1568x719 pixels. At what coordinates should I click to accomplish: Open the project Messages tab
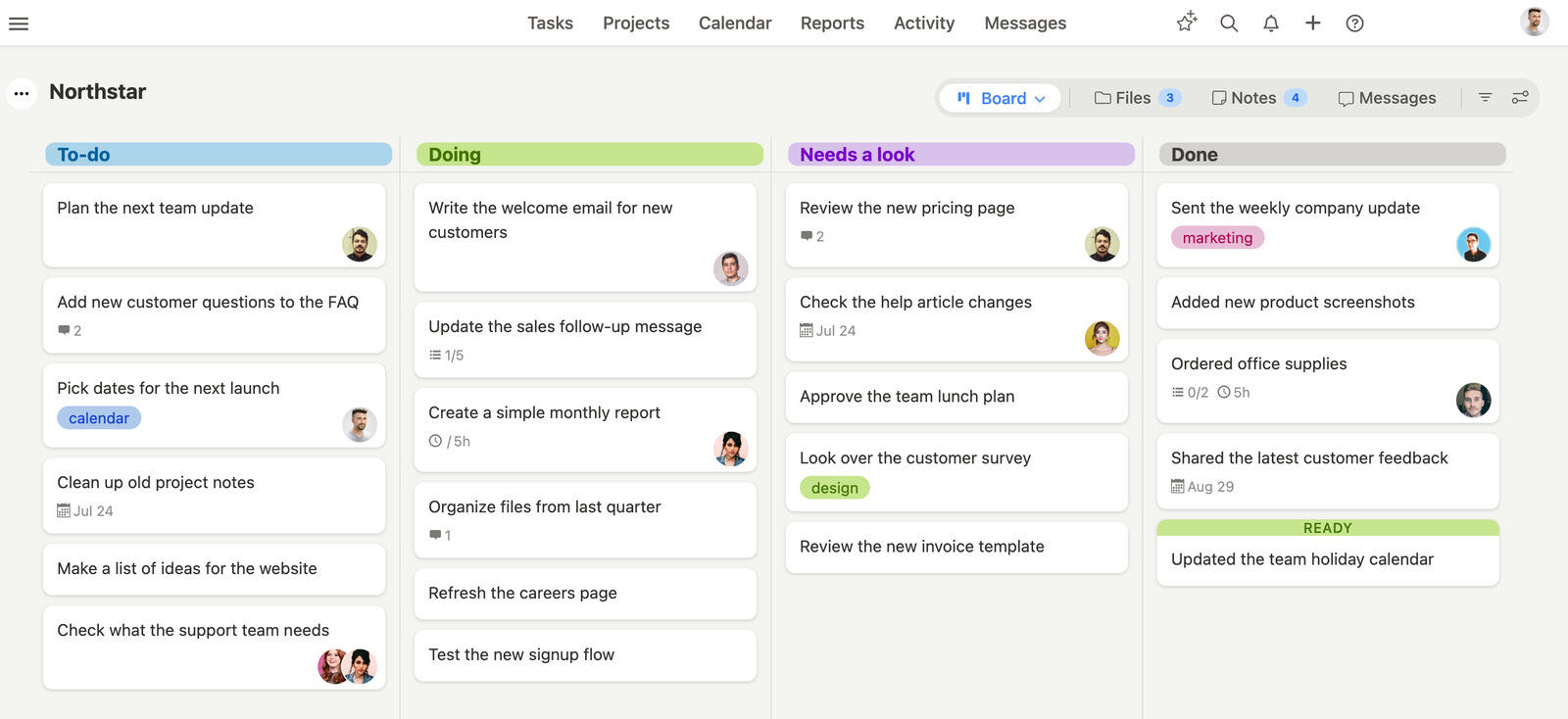coord(1387,98)
